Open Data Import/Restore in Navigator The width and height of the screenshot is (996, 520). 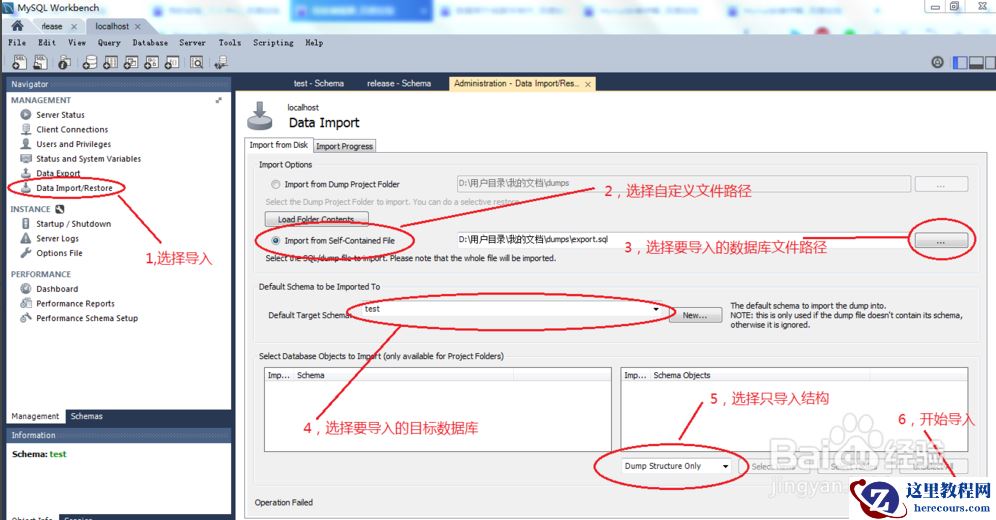(x=74, y=188)
